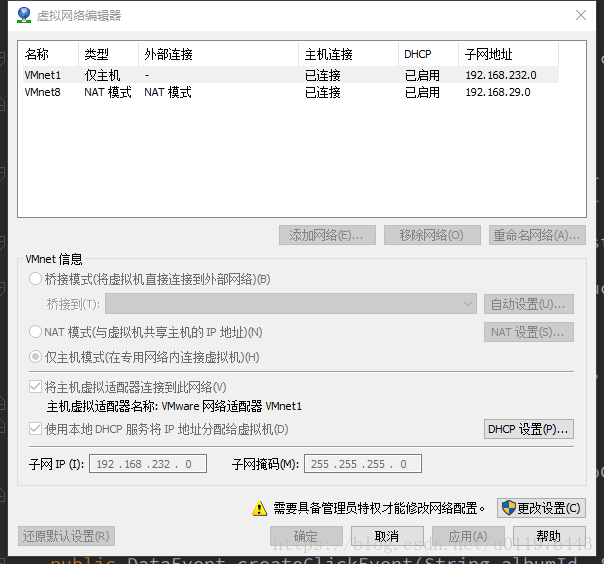Click the 外部连接 column header
This screenshot has height=564, width=604.
[218, 54]
